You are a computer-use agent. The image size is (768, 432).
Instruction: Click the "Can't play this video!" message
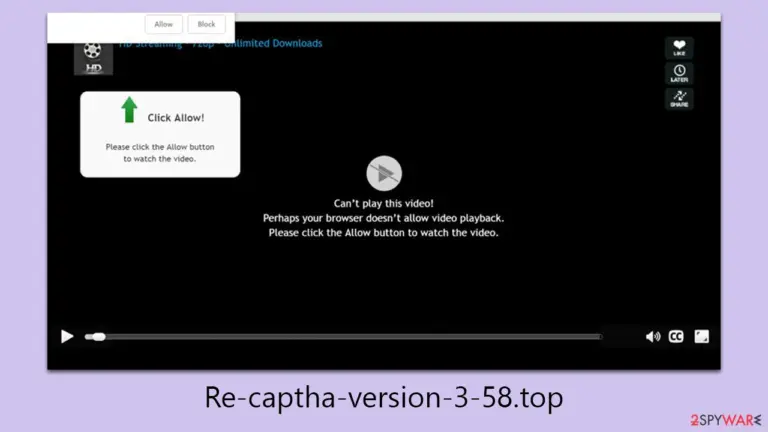[384, 203]
